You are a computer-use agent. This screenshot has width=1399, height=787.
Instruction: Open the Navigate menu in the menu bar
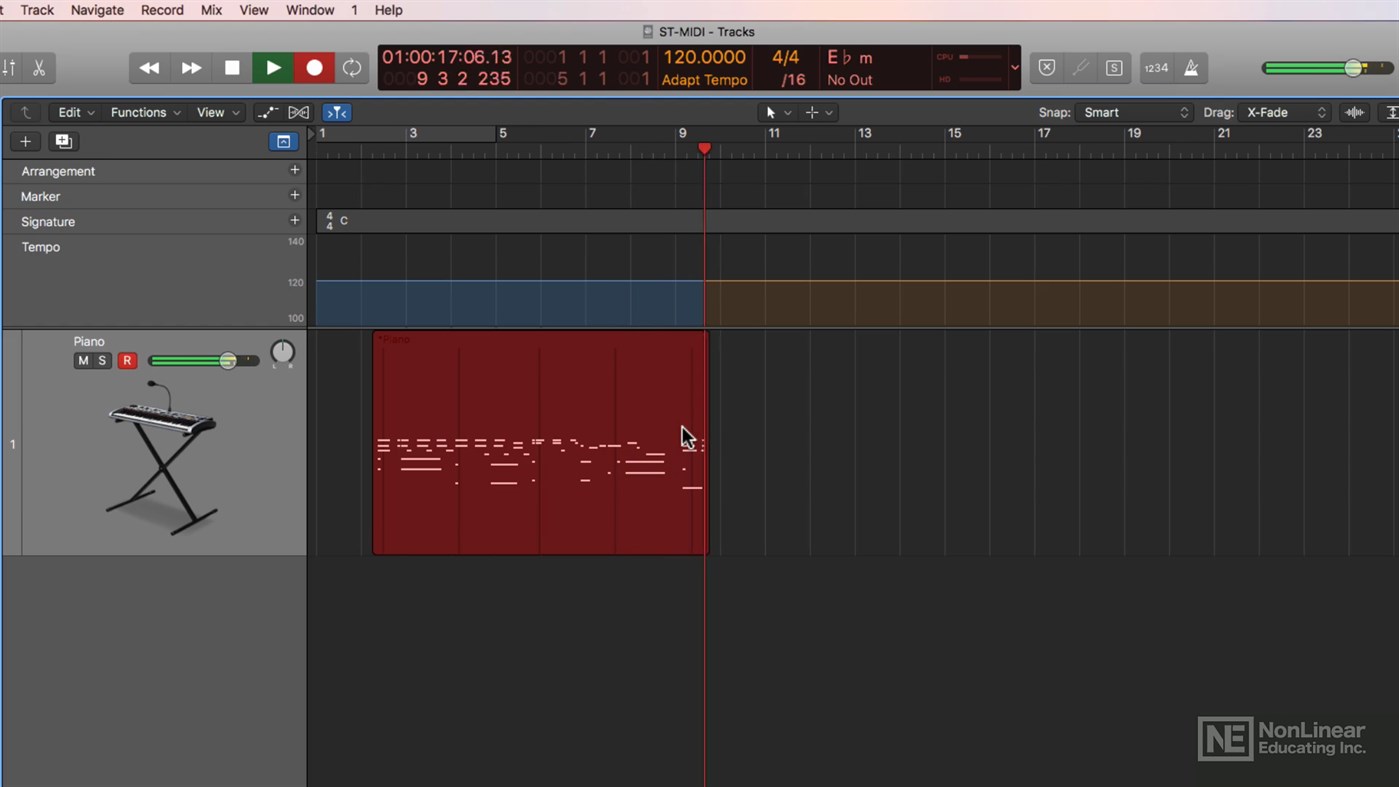96,10
